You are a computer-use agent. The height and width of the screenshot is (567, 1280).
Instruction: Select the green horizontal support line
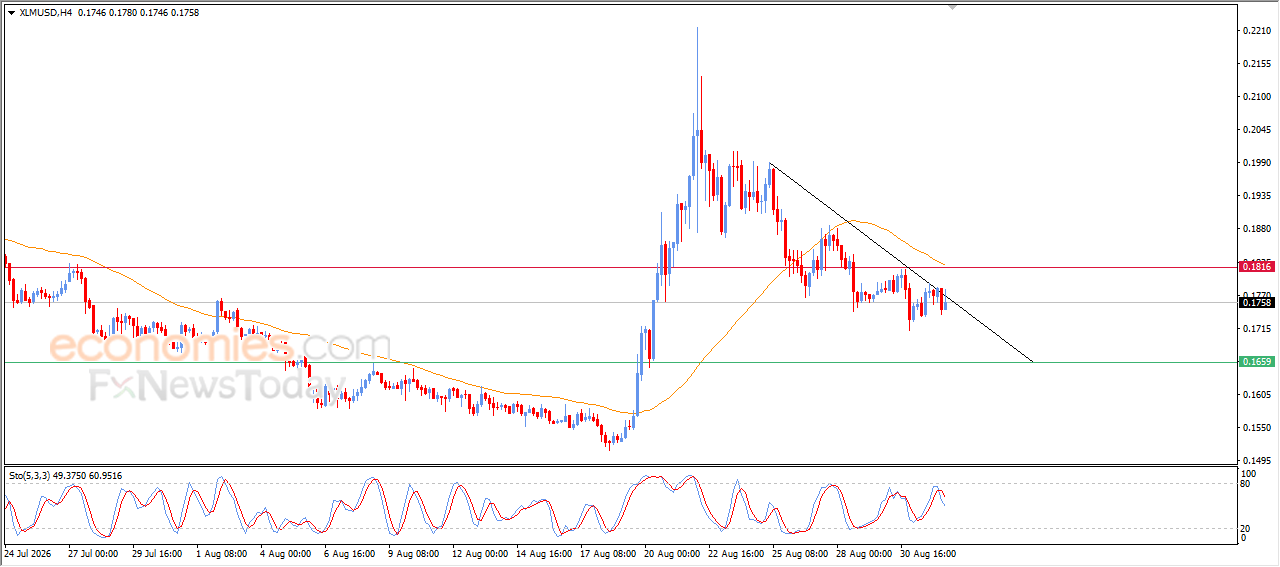(620, 362)
